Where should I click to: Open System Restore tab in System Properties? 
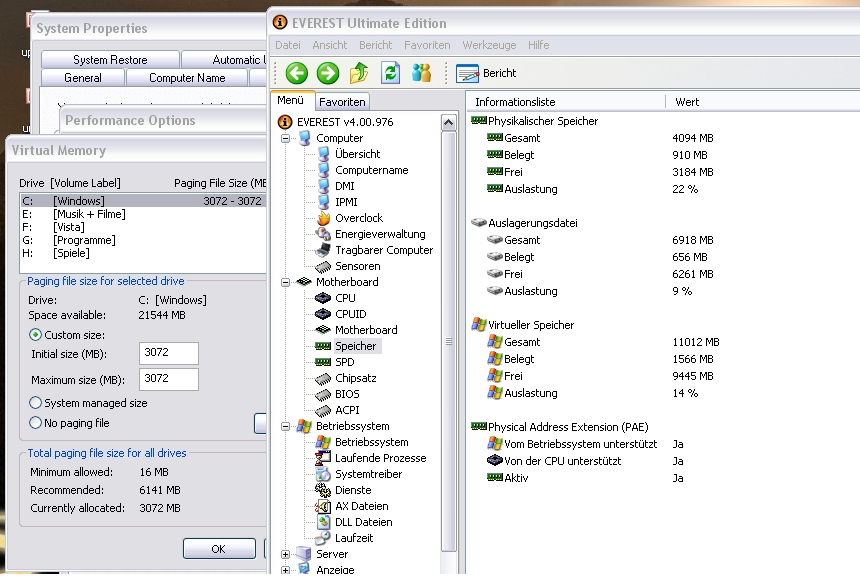[x=110, y=59]
